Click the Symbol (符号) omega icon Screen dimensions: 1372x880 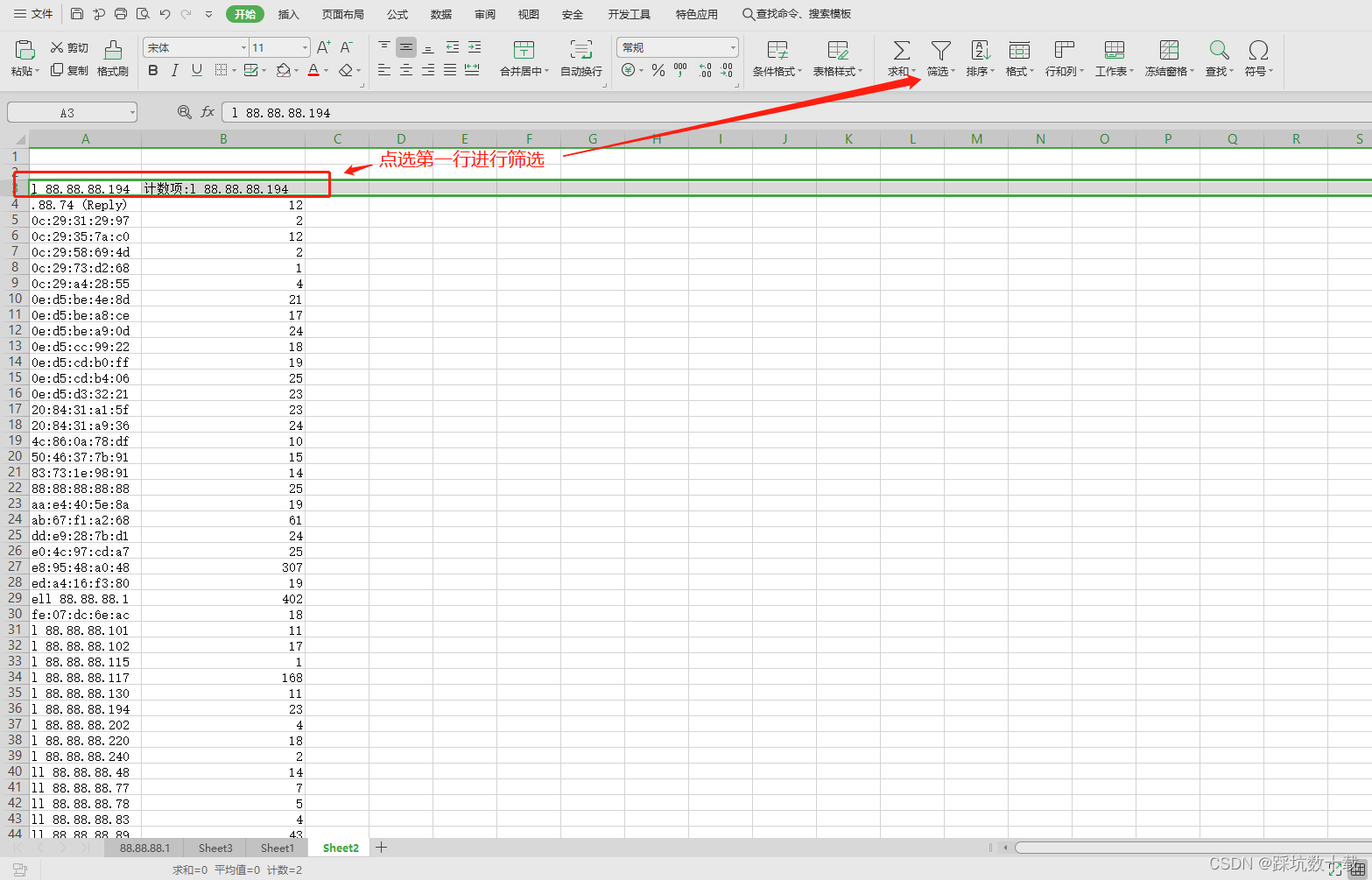pyautogui.click(x=1258, y=50)
